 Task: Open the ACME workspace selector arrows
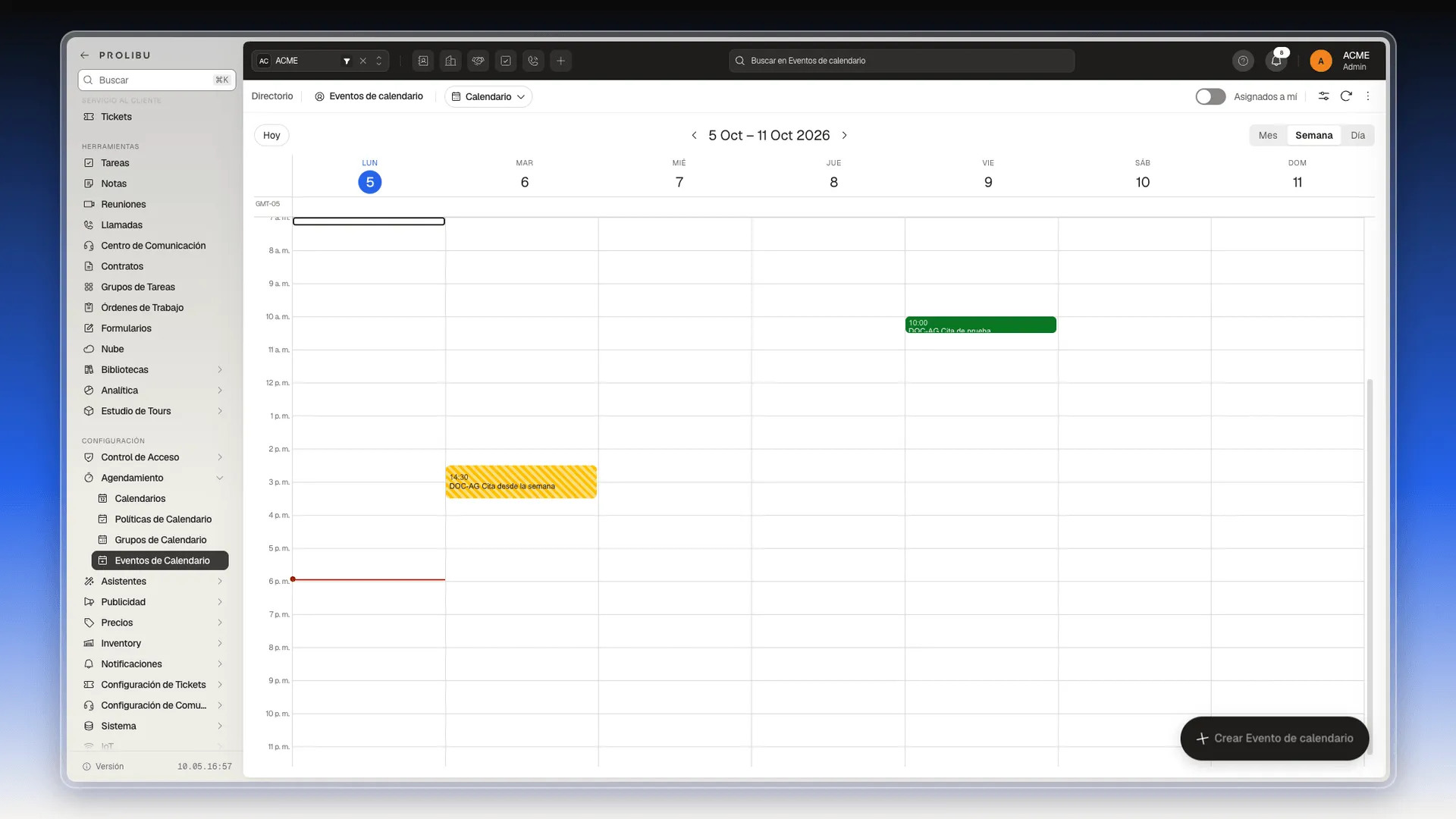(379, 61)
